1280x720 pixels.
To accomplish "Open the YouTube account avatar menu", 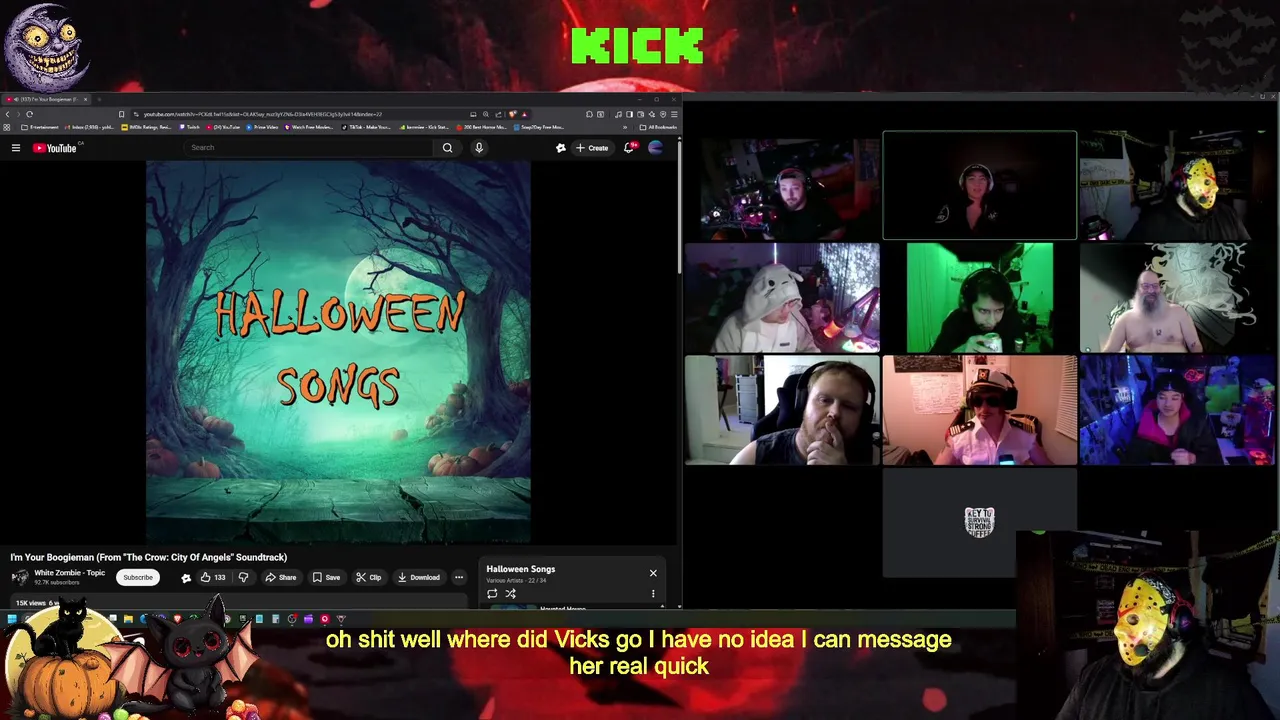I will (x=656, y=148).
